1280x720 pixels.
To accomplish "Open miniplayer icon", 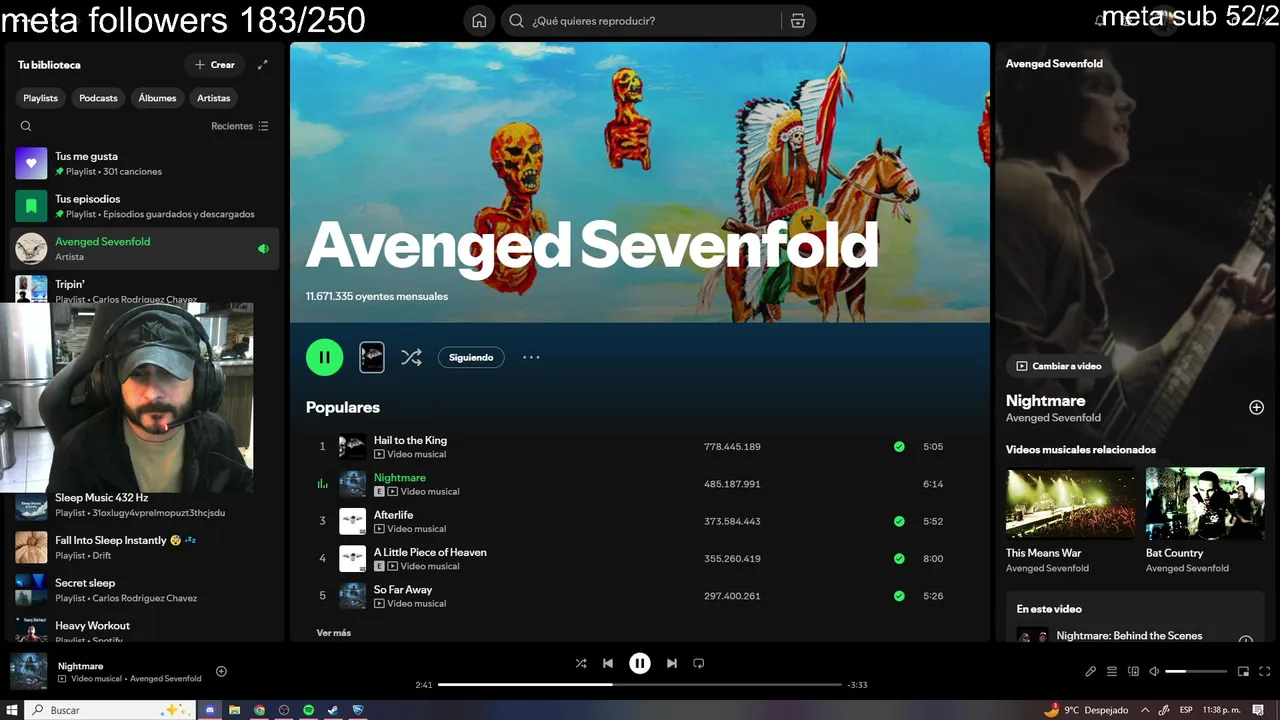I will [1244, 672].
